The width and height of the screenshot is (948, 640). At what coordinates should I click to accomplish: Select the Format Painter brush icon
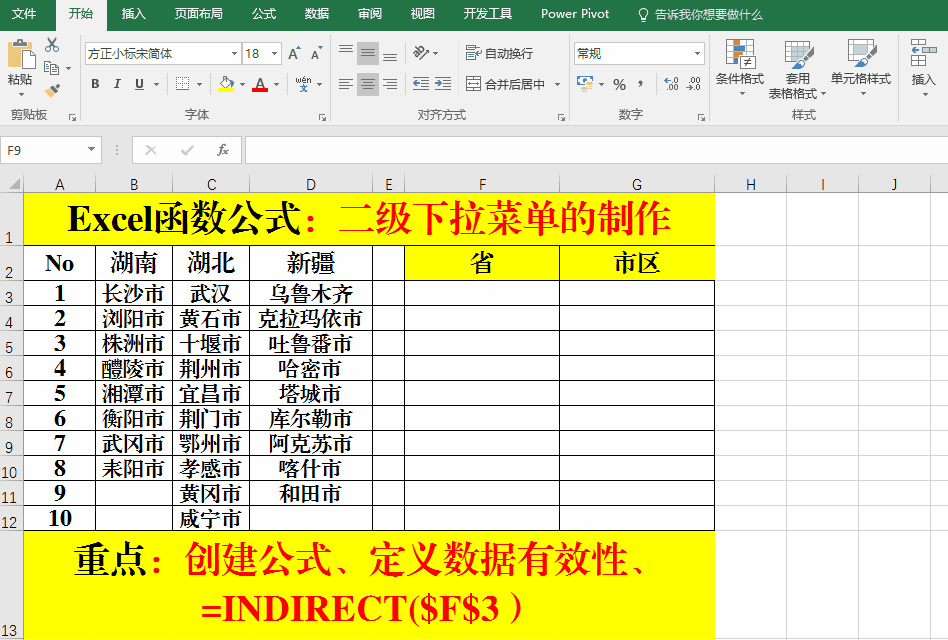pos(53,90)
